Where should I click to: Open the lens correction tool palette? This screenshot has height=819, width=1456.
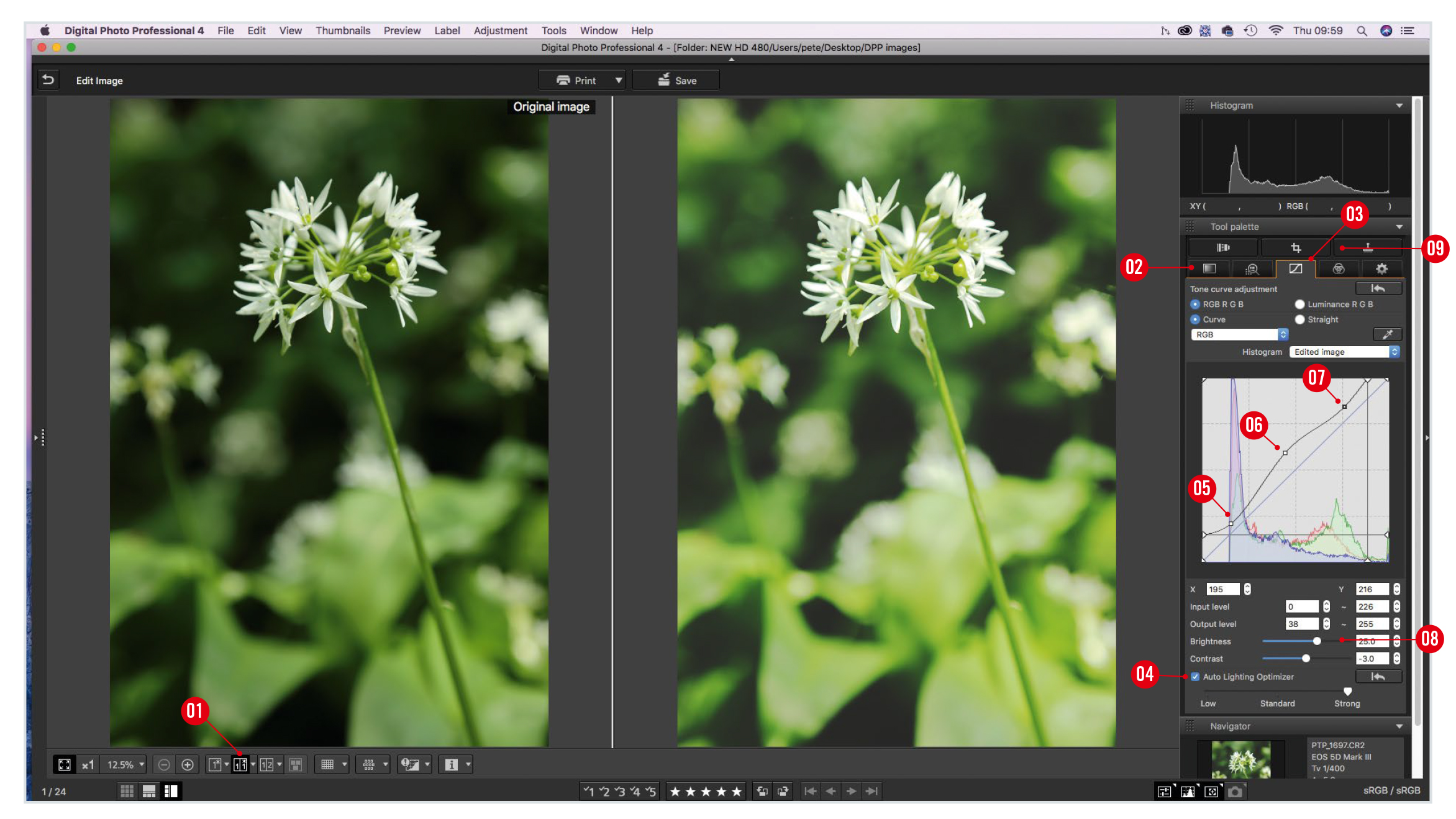[x=1222, y=247]
